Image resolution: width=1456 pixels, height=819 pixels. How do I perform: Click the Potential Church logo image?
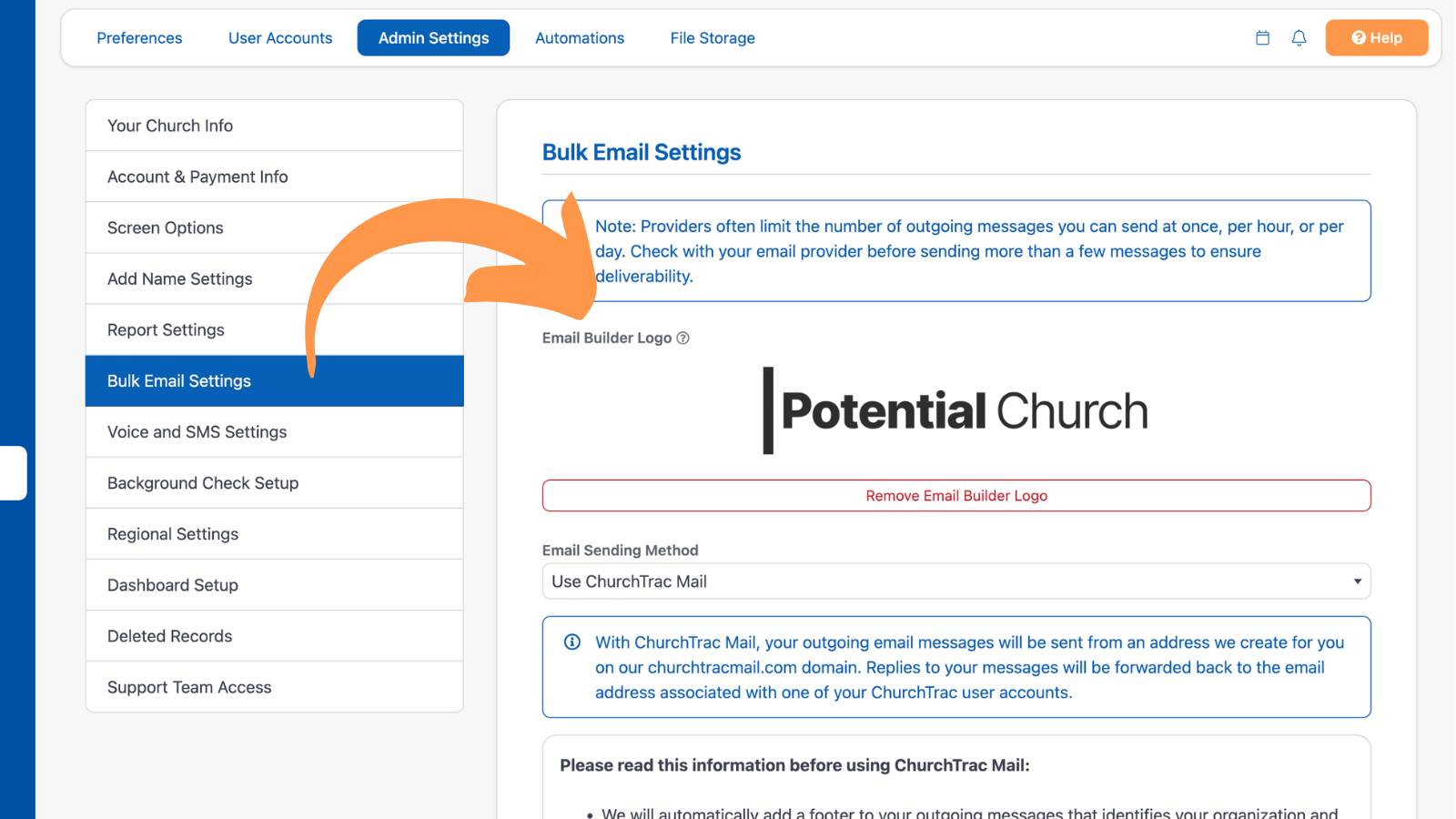(955, 410)
